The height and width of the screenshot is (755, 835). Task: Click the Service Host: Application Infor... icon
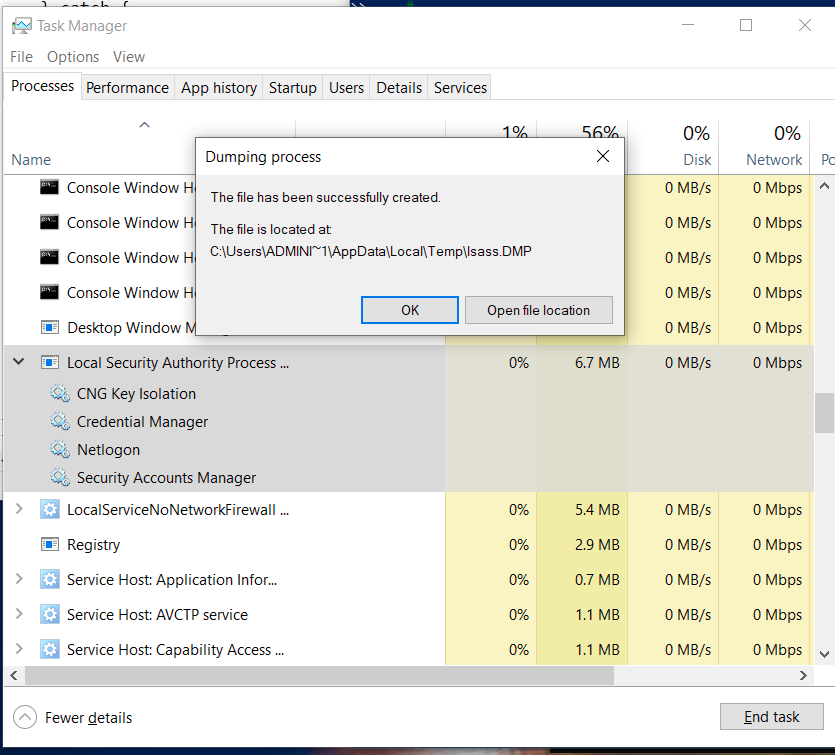(x=50, y=579)
